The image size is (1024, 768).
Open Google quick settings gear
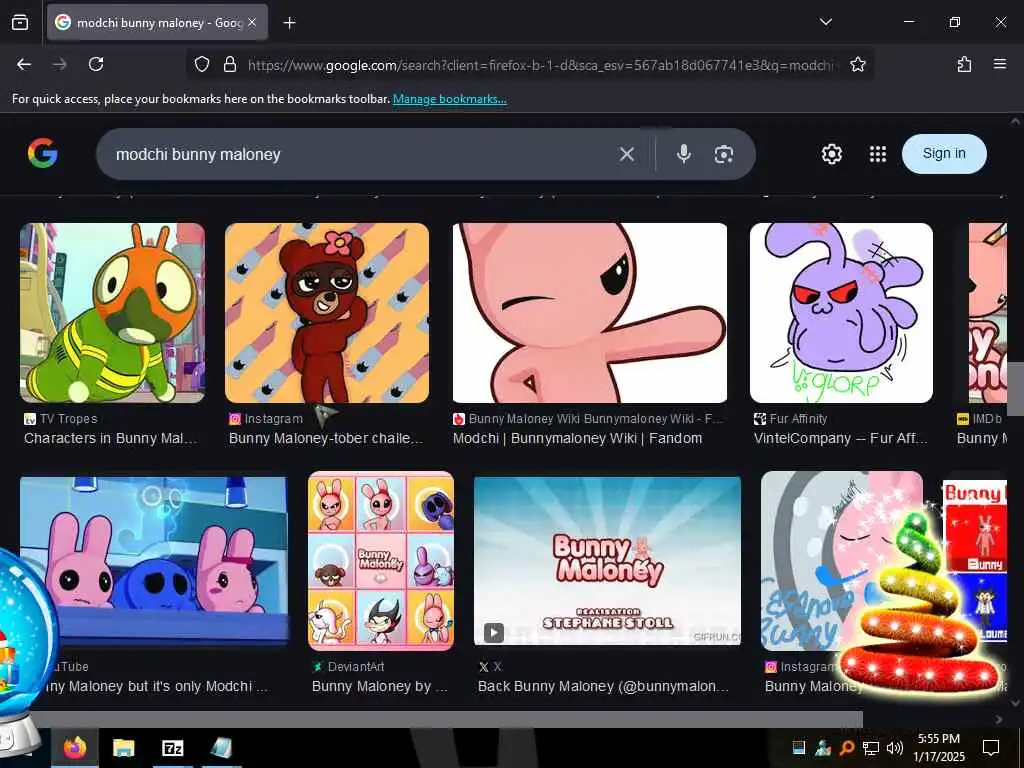(831, 154)
